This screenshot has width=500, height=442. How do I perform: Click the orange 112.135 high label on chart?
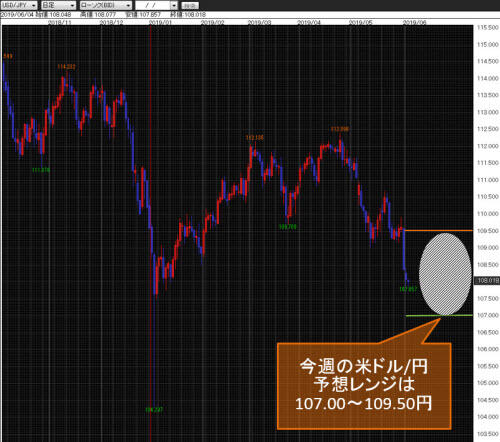(255, 138)
